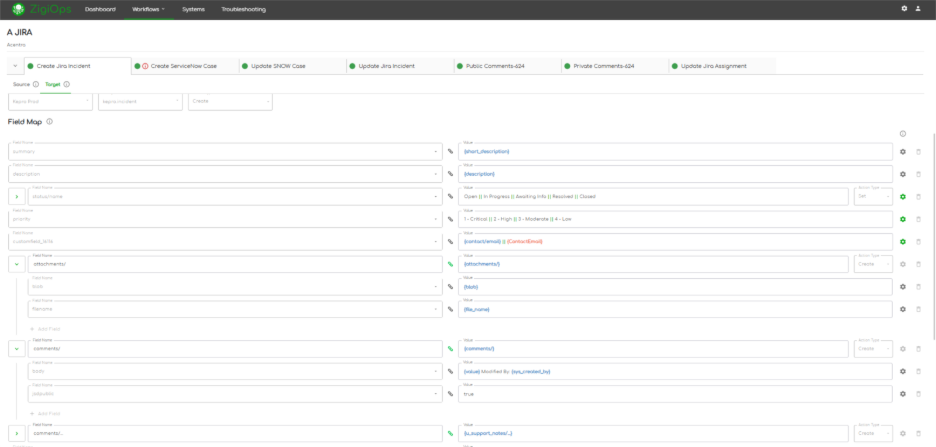Viewport: 936px width, 447px height.
Task: Open the actions list chevron left of tabs
Action: 15,66
